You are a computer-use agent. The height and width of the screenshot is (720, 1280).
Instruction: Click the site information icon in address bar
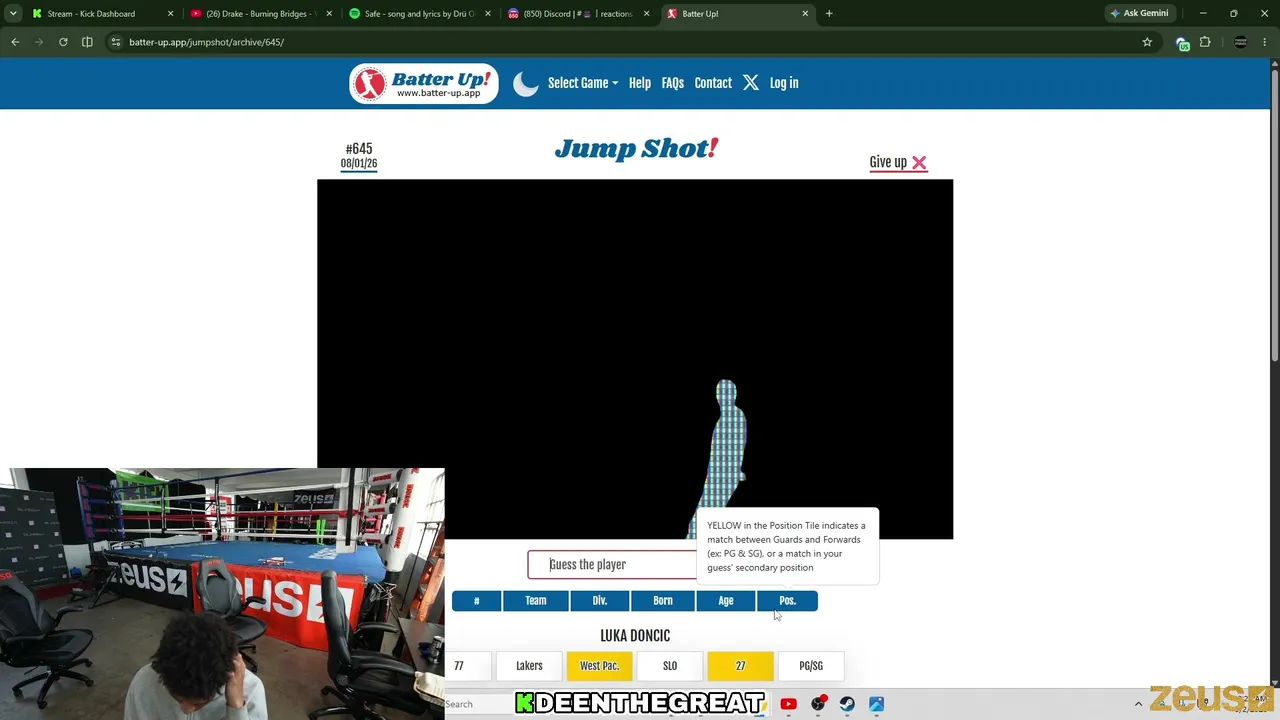click(x=116, y=42)
